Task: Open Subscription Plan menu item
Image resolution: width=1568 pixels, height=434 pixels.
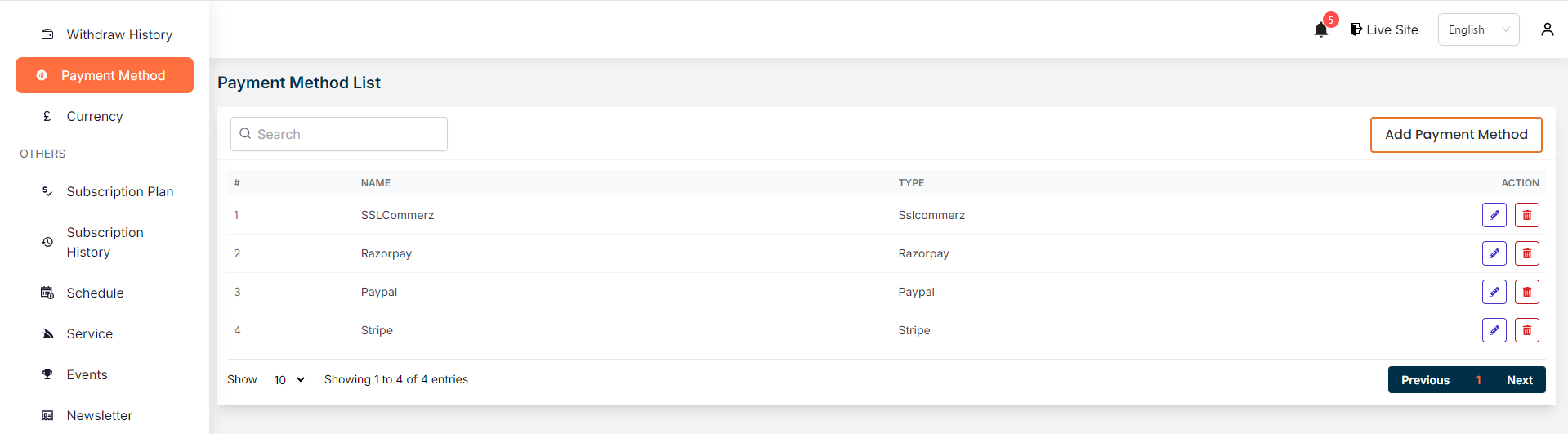Action: (x=119, y=191)
